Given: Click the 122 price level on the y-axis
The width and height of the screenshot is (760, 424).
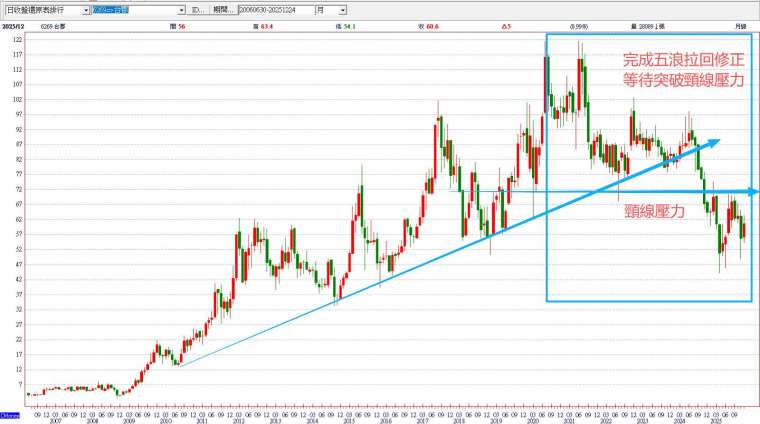Looking at the screenshot, I should coord(17,38).
